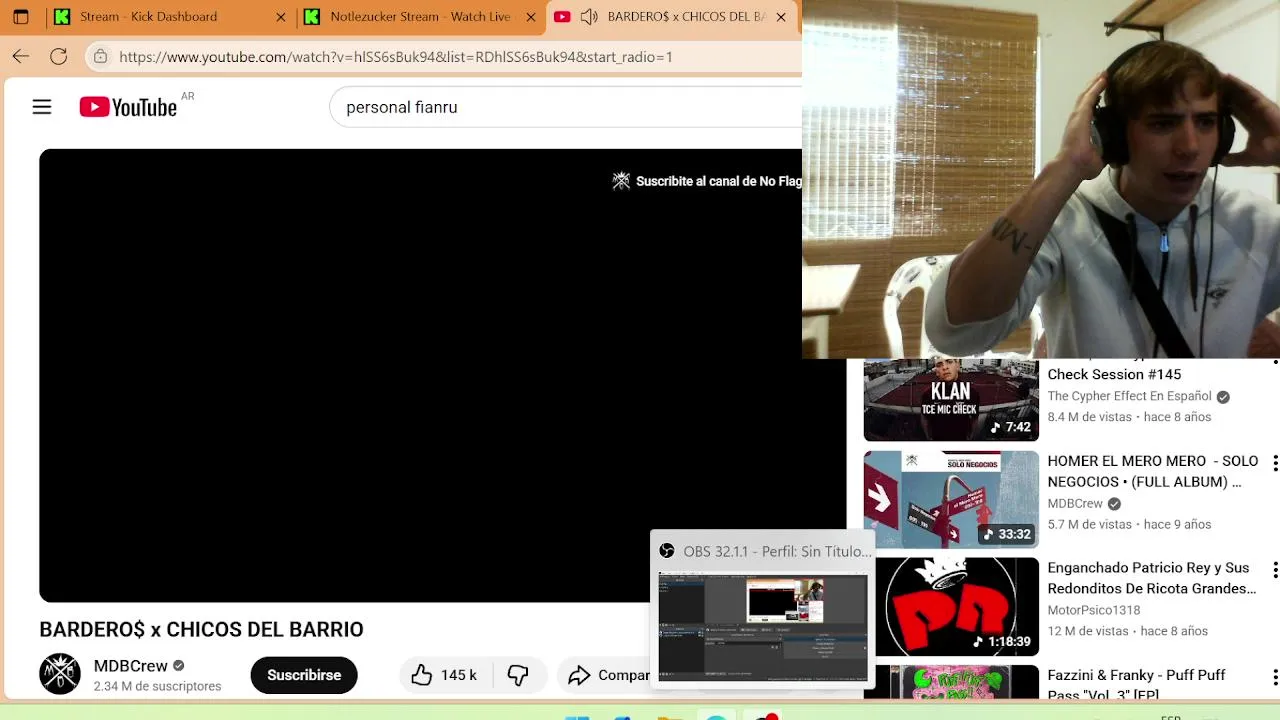The width and height of the screenshot is (1280, 720).
Task: Click the 2.34 M de suscriptores text
Action: [x=157, y=686]
